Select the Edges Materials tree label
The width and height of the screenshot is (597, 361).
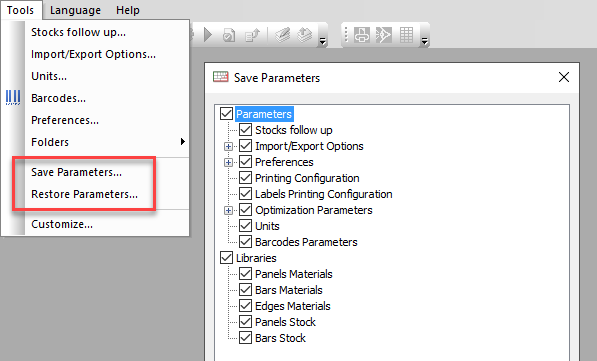click(x=292, y=306)
